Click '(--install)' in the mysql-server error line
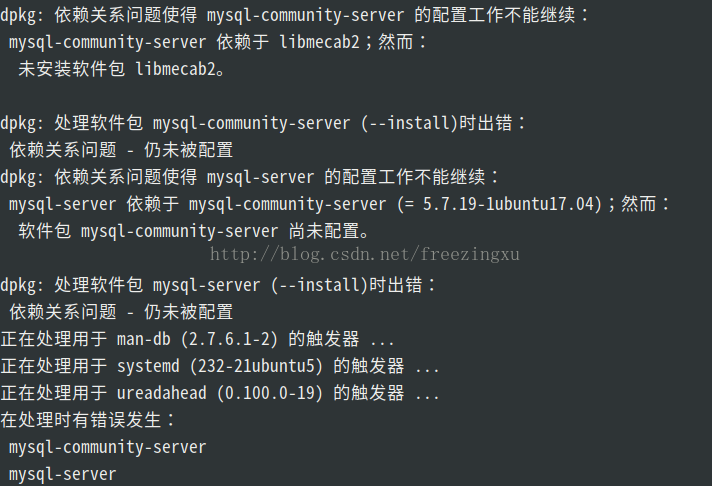The image size is (712, 486). click(317, 285)
